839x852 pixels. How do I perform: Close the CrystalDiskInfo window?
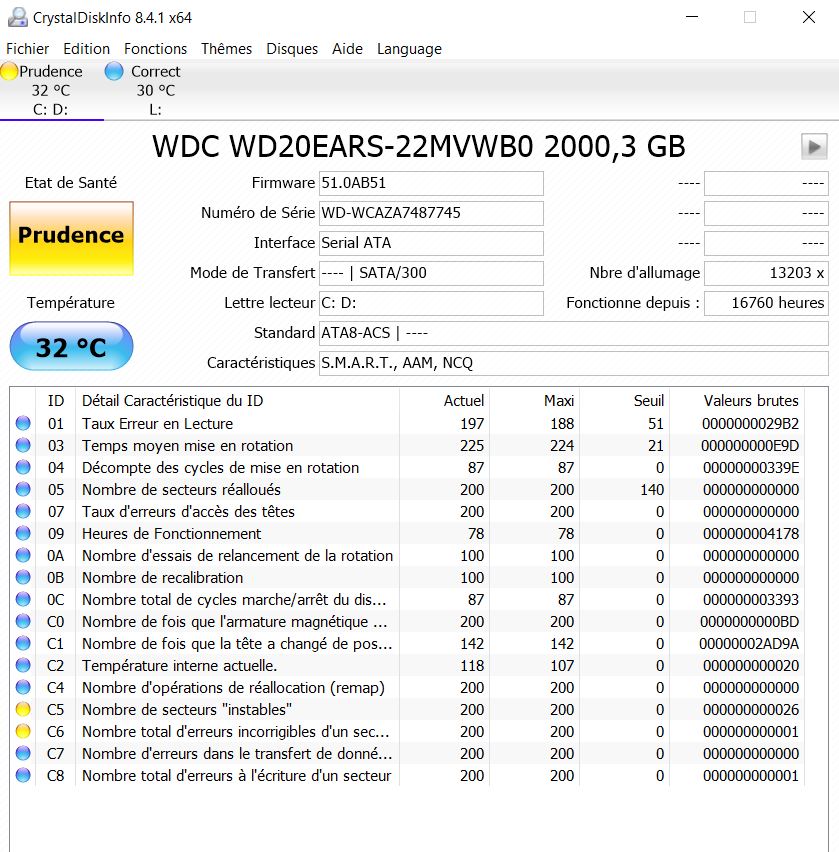[x=809, y=17]
